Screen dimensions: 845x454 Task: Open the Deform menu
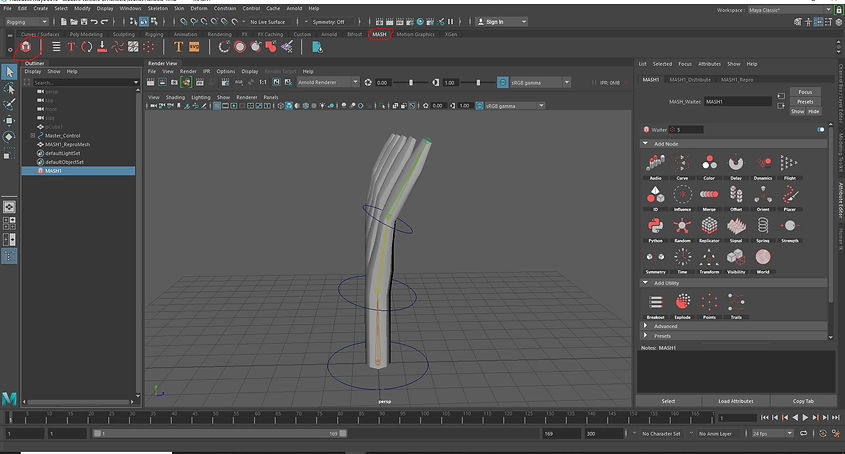pyautogui.click(x=199, y=9)
